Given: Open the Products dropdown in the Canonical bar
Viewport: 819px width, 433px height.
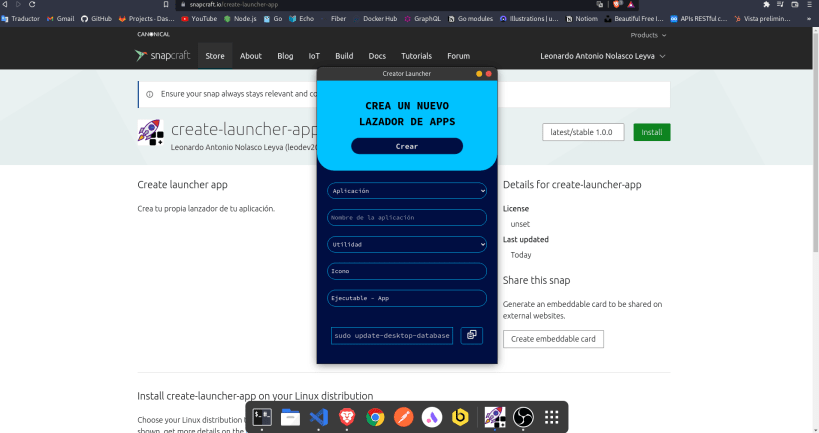Looking at the screenshot, I should pyautogui.click(x=648, y=35).
